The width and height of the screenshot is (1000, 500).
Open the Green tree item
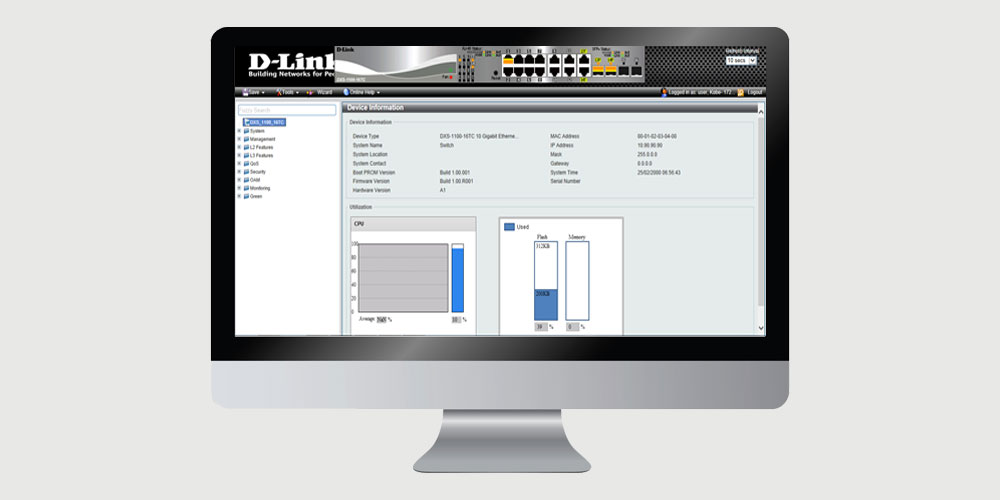point(257,196)
